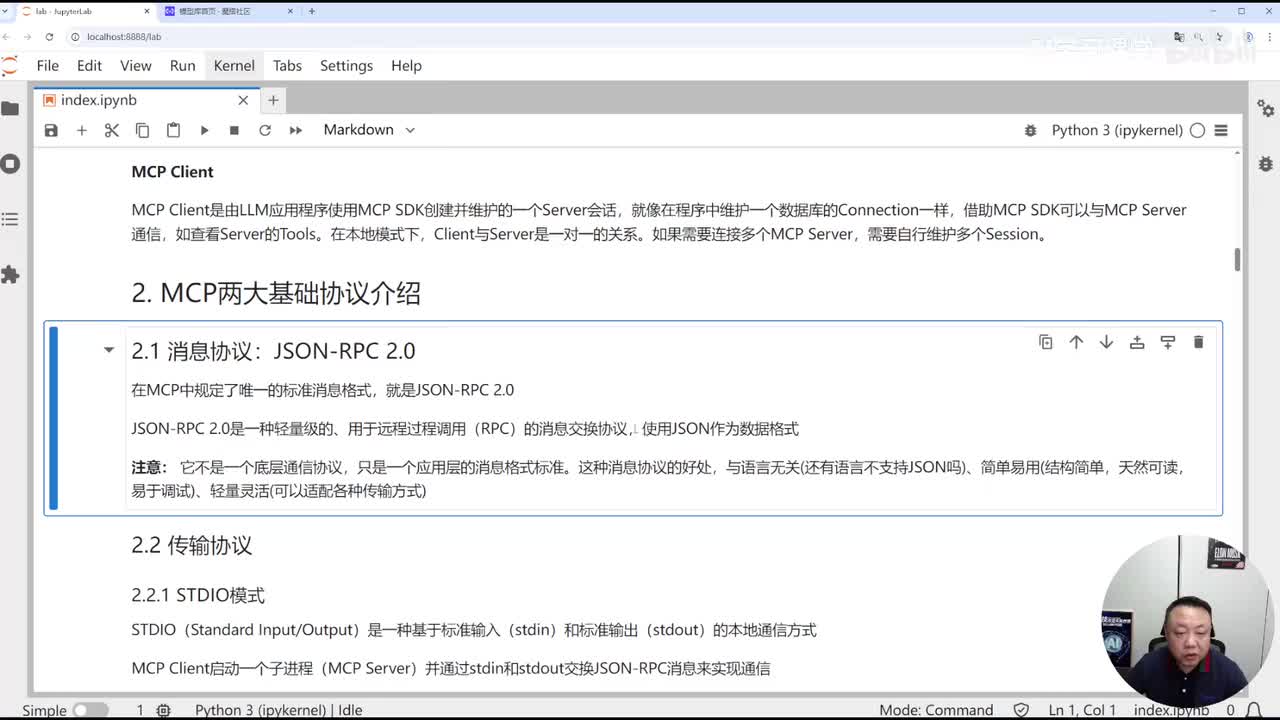Open the File Browser sidebar panel

coord(11,108)
